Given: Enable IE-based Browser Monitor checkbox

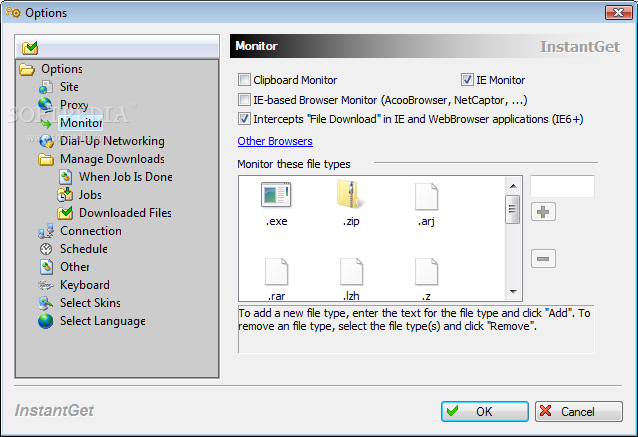Looking at the screenshot, I should pyautogui.click(x=244, y=100).
